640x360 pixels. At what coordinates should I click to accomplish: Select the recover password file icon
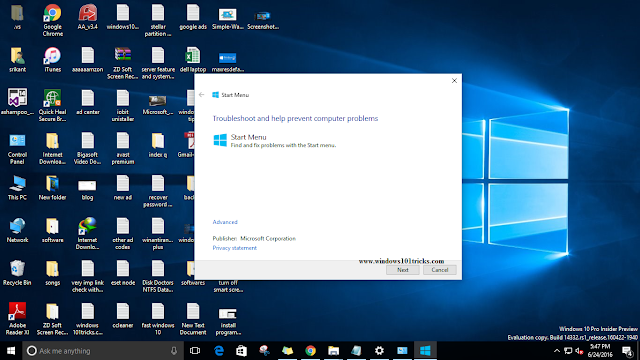158,191
